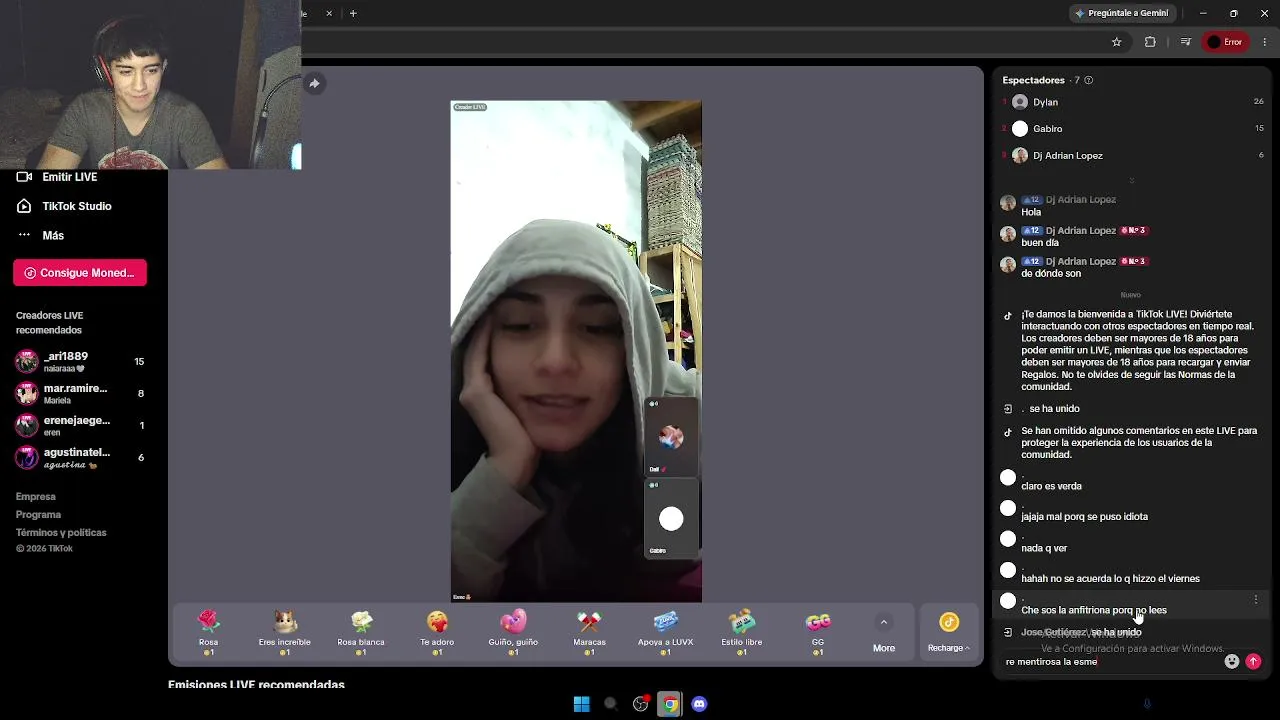Open Discord from the taskbar

click(699, 704)
